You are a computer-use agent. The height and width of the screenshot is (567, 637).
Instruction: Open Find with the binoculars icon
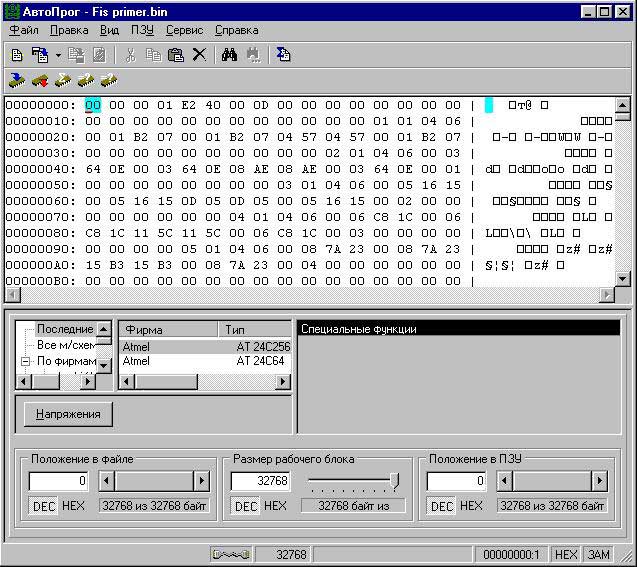click(229, 55)
